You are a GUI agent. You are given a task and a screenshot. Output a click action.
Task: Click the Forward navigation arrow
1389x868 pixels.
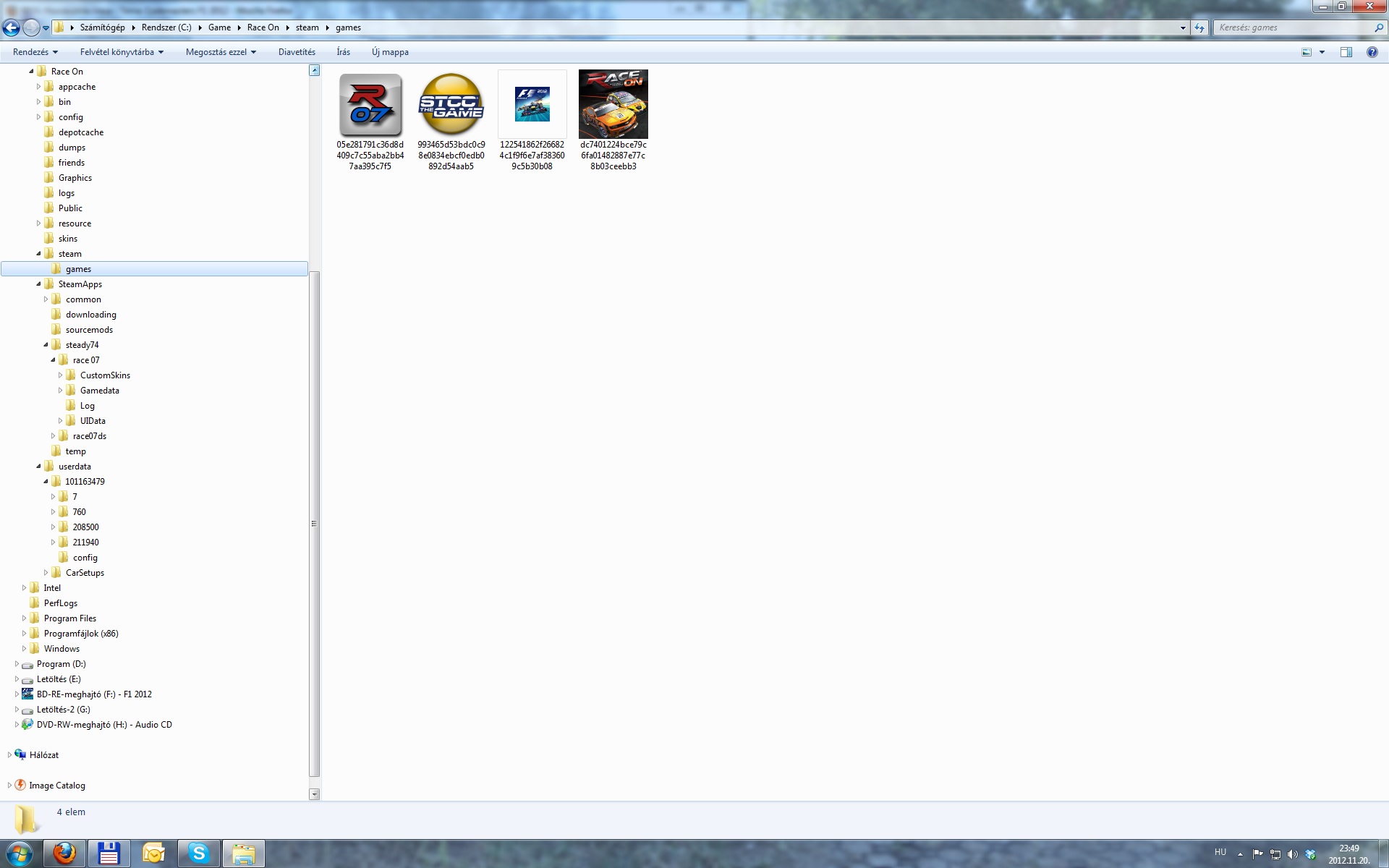[x=31, y=27]
